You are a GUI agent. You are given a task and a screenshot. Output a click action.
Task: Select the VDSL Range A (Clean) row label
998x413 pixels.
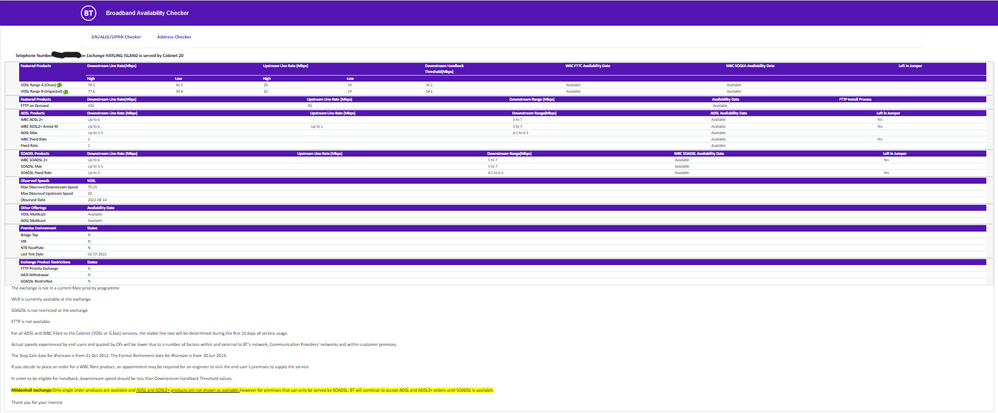click(38, 85)
